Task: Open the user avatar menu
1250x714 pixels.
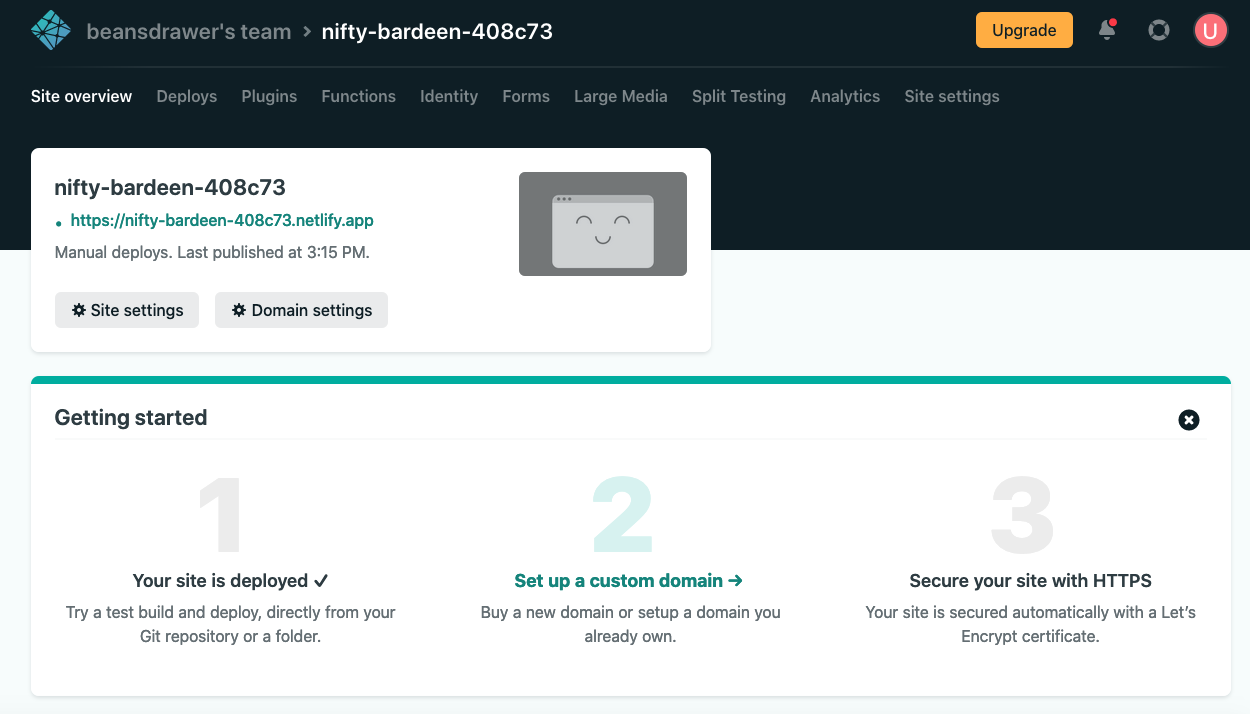Action: tap(1210, 30)
